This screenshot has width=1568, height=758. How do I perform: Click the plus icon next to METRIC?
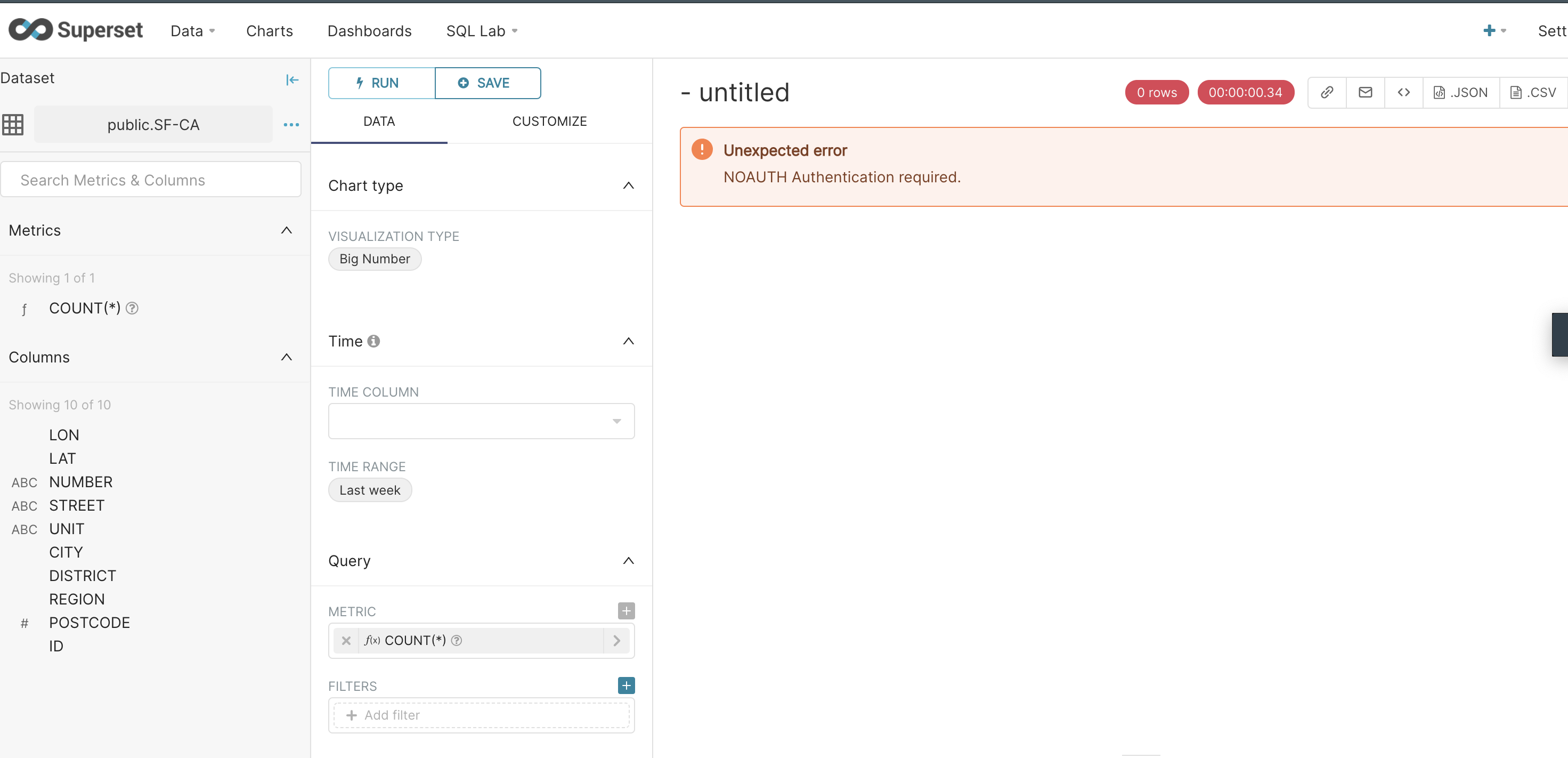click(x=625, y=611)
